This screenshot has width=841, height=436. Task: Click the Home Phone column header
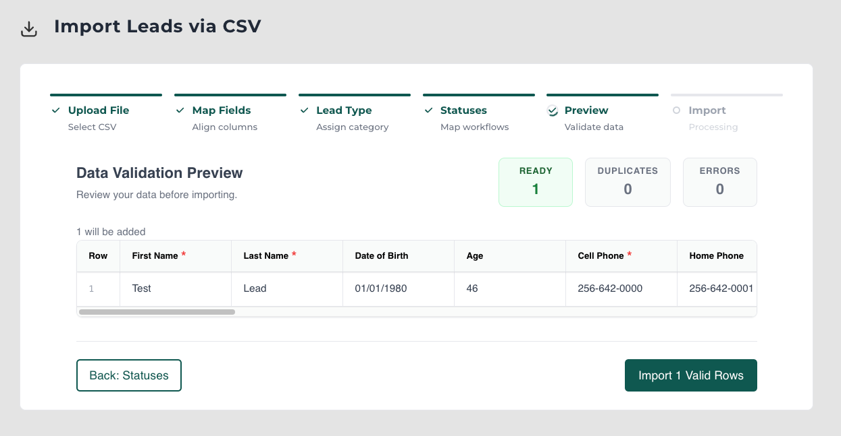[x=717, y=256]
